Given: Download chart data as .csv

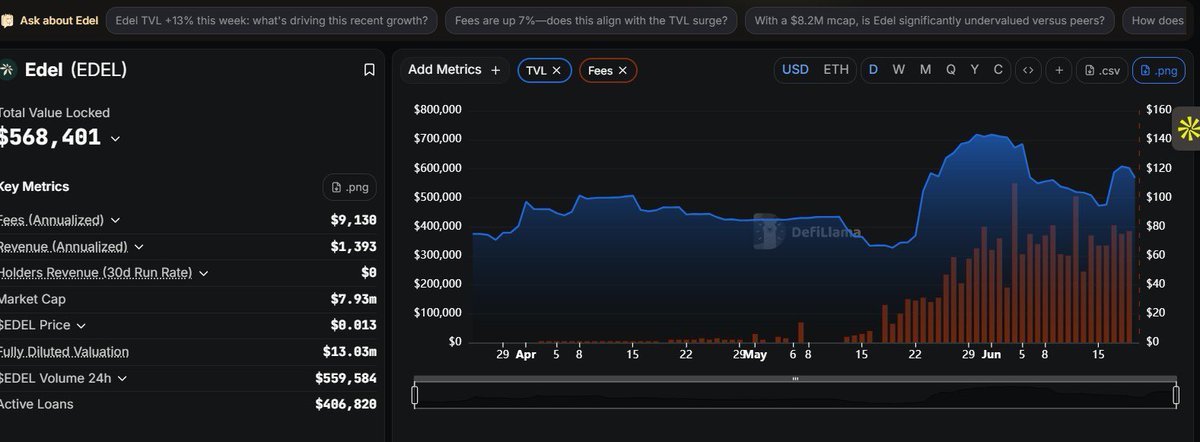Looking at the screenshot, I should click(1101, 70).
